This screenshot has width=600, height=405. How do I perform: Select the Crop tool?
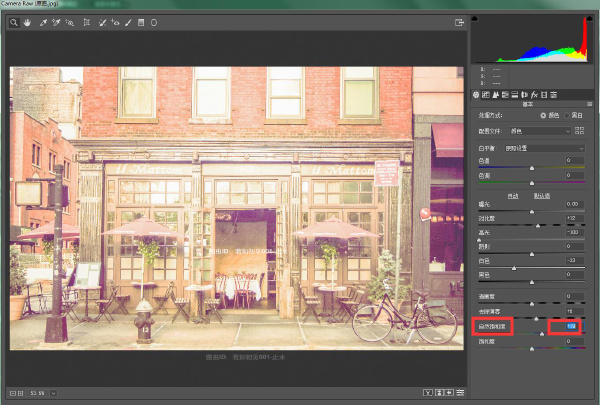point(87,21)
